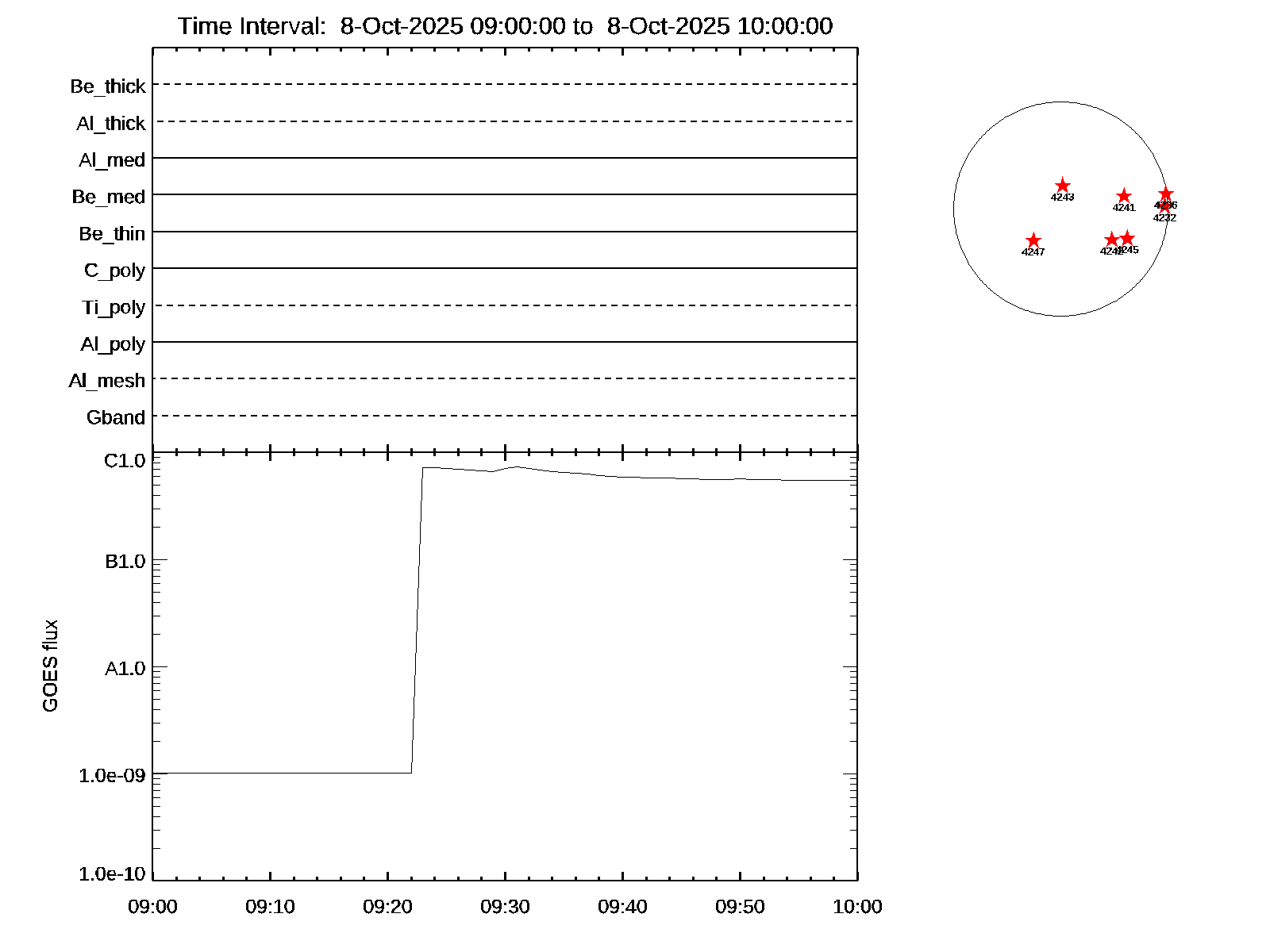Click the Gband filter label
This screenshot has width=1270, height=952.
click(x=116, y=417)
